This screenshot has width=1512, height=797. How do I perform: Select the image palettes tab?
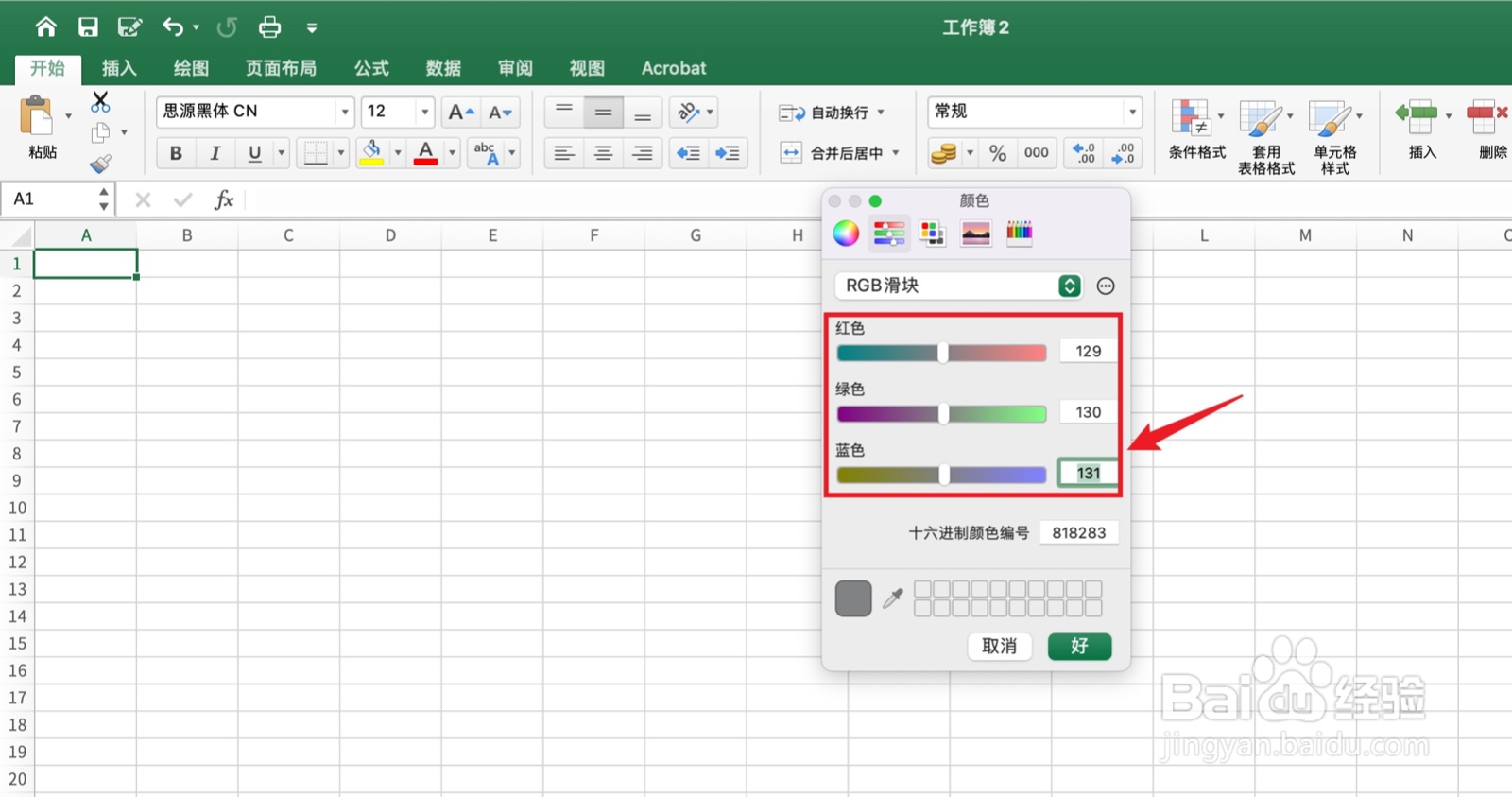(x=975, y=233)
